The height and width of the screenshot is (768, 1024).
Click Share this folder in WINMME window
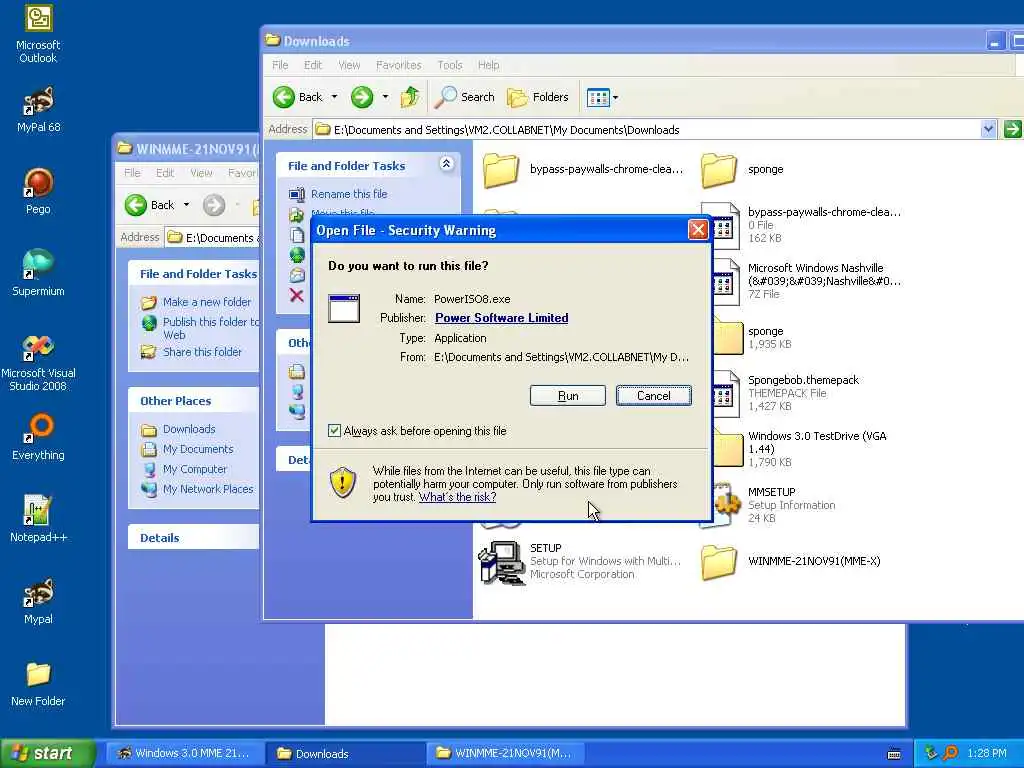pyautogui.click(x=202, y=352)
